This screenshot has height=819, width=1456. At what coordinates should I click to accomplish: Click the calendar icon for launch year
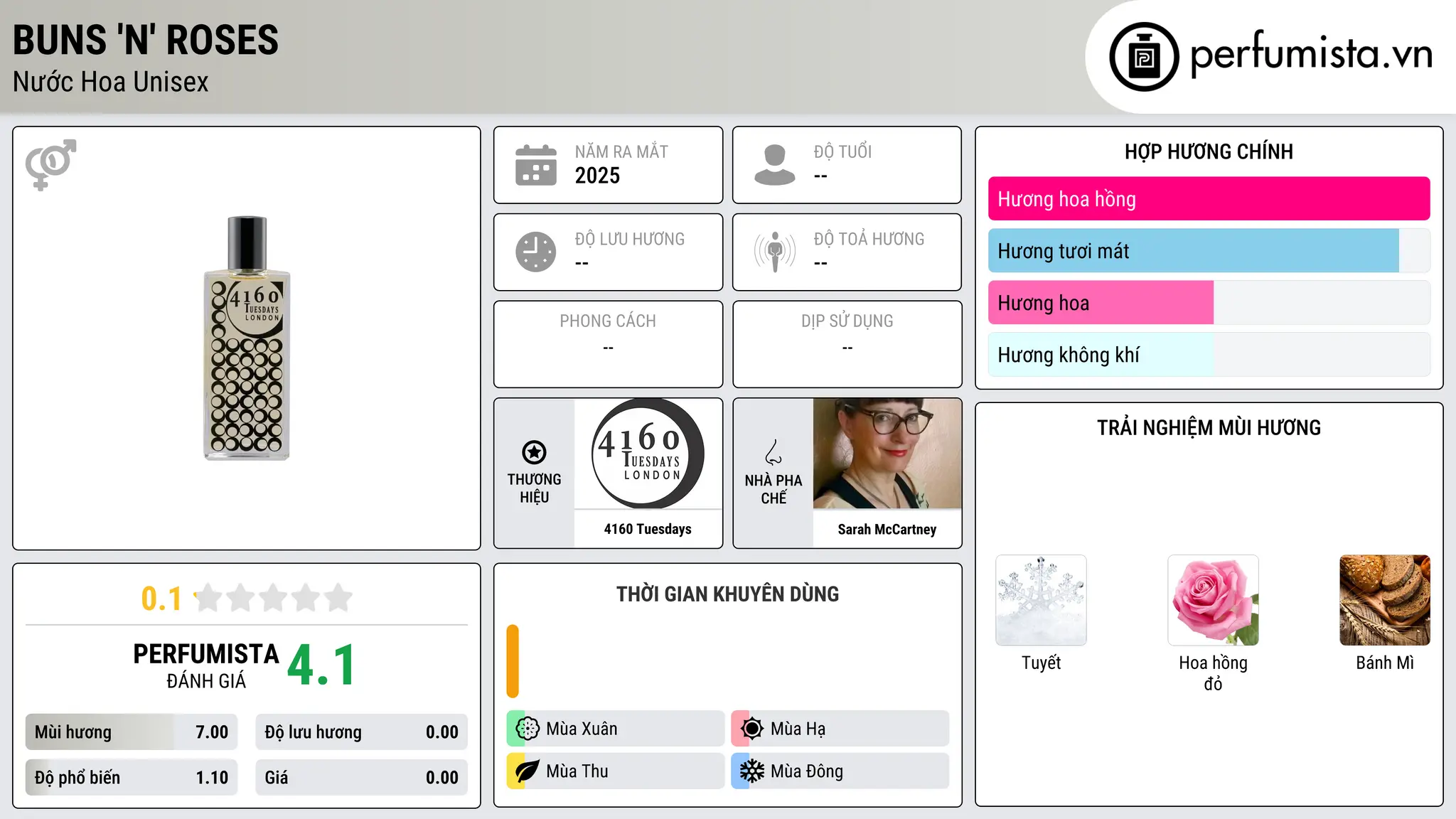tap(536, 165)
